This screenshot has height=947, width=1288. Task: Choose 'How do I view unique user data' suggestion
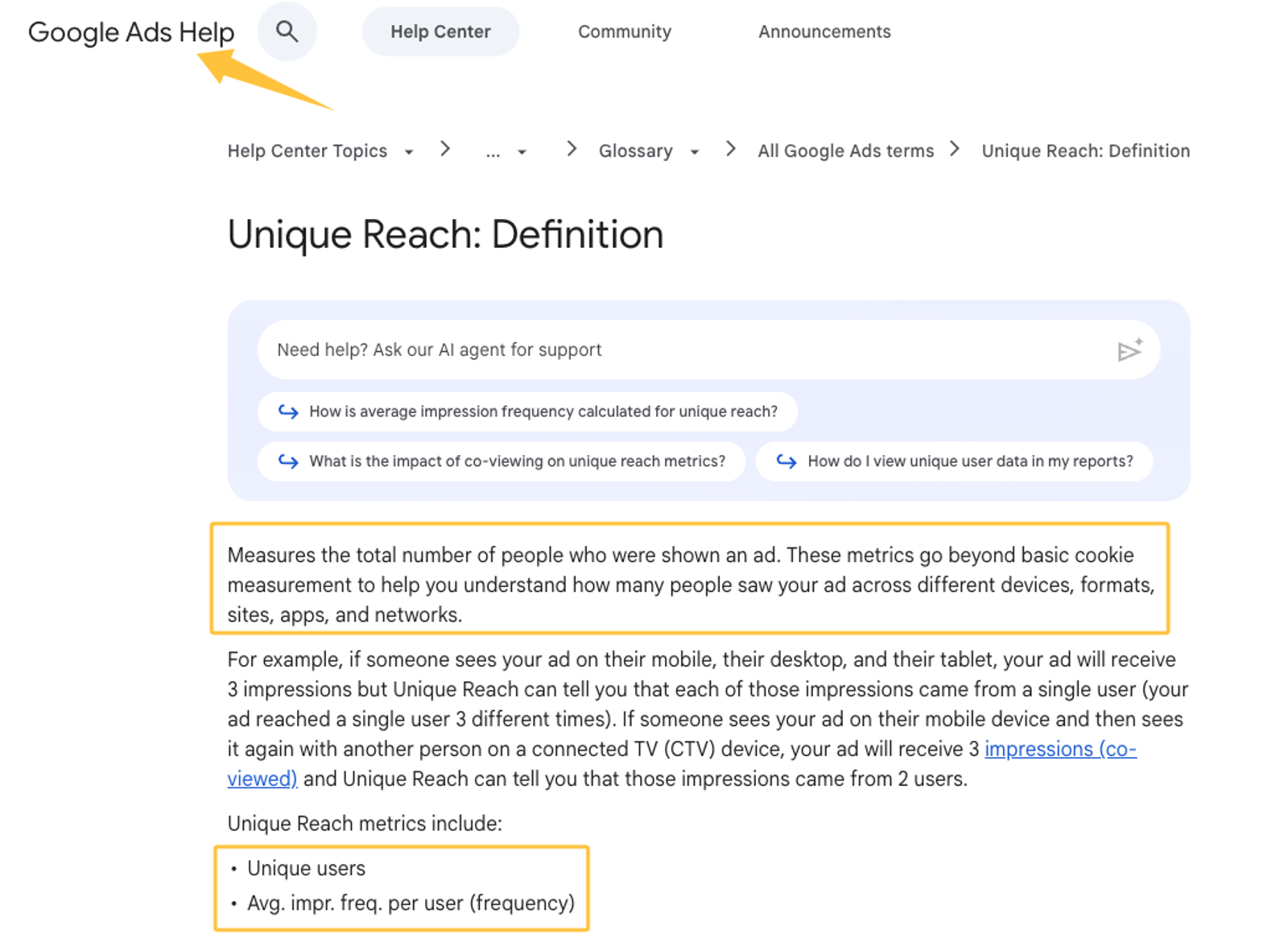point(955,461)
